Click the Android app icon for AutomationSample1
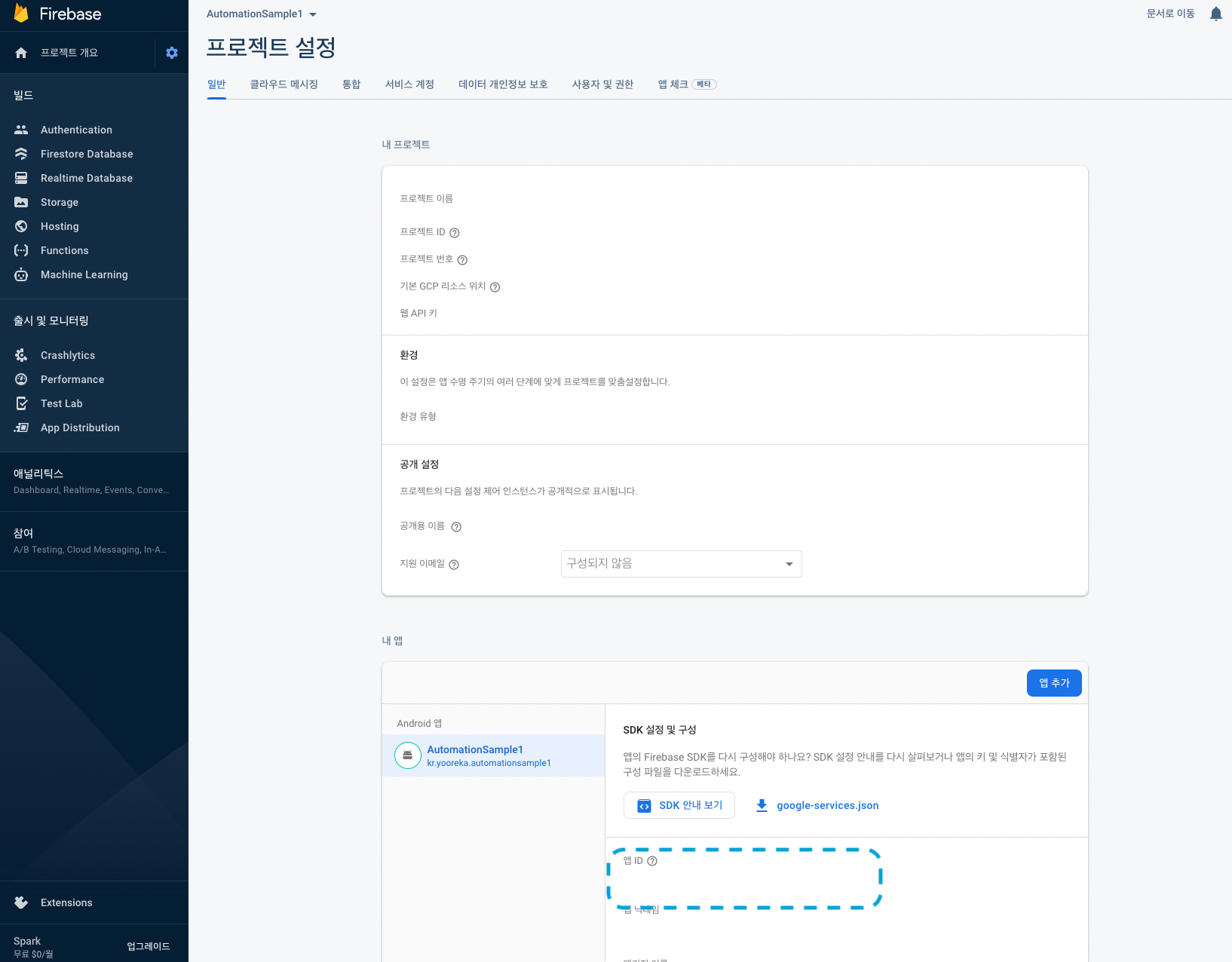 pyautogui.click(x=408, y=755)
